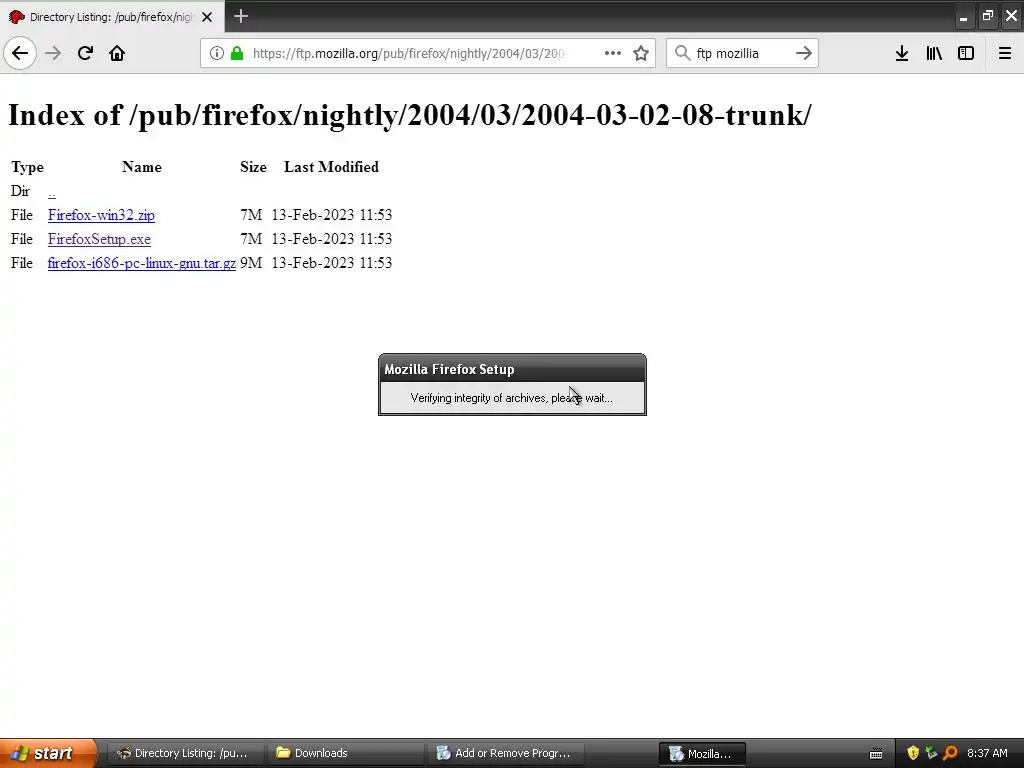1024x768 pixels.
Task: Click the FirefoxSetup.exe 7M size value
Action: coord(251,239)
